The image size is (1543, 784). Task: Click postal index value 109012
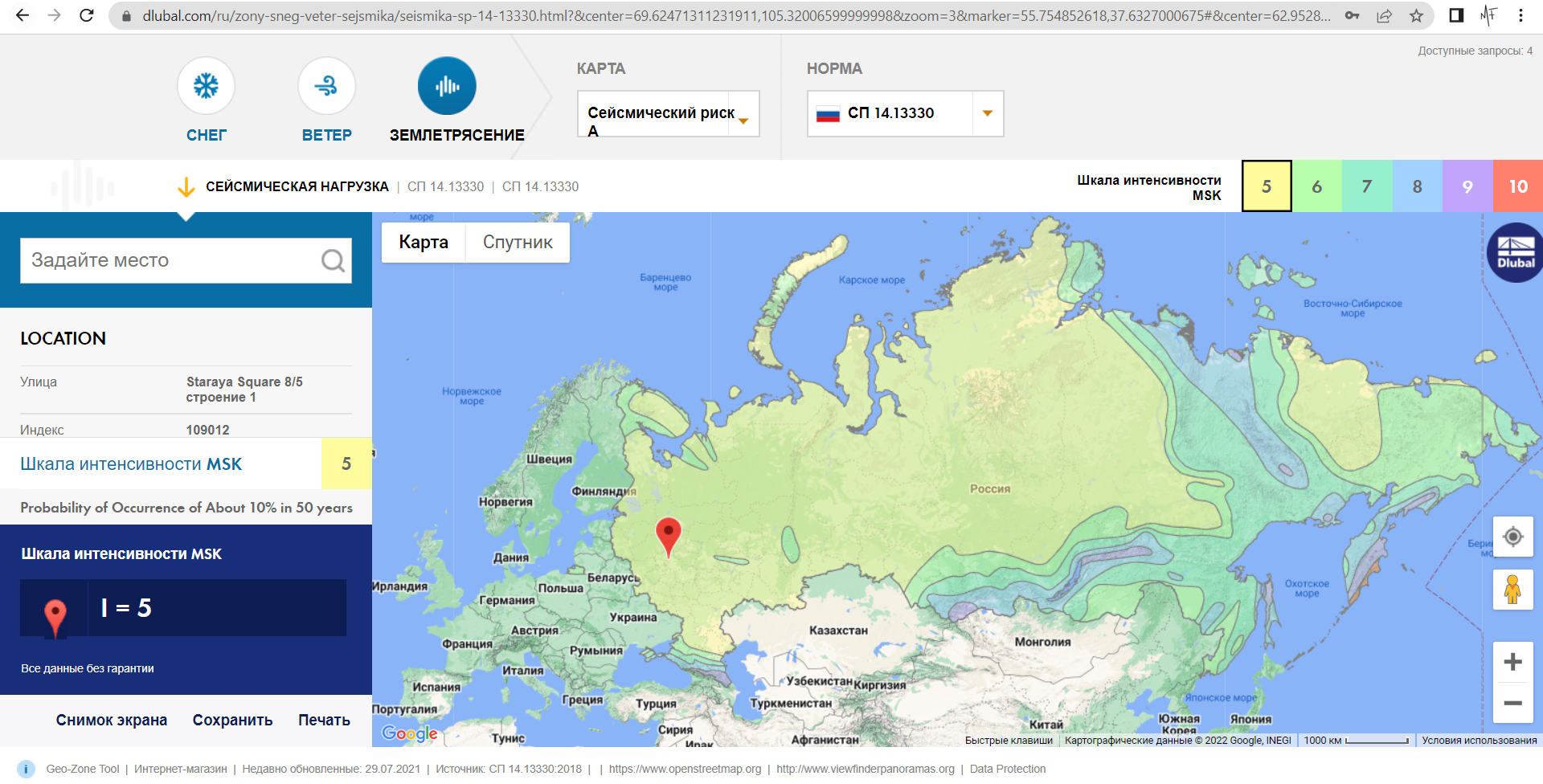click(x=207, y=430)
